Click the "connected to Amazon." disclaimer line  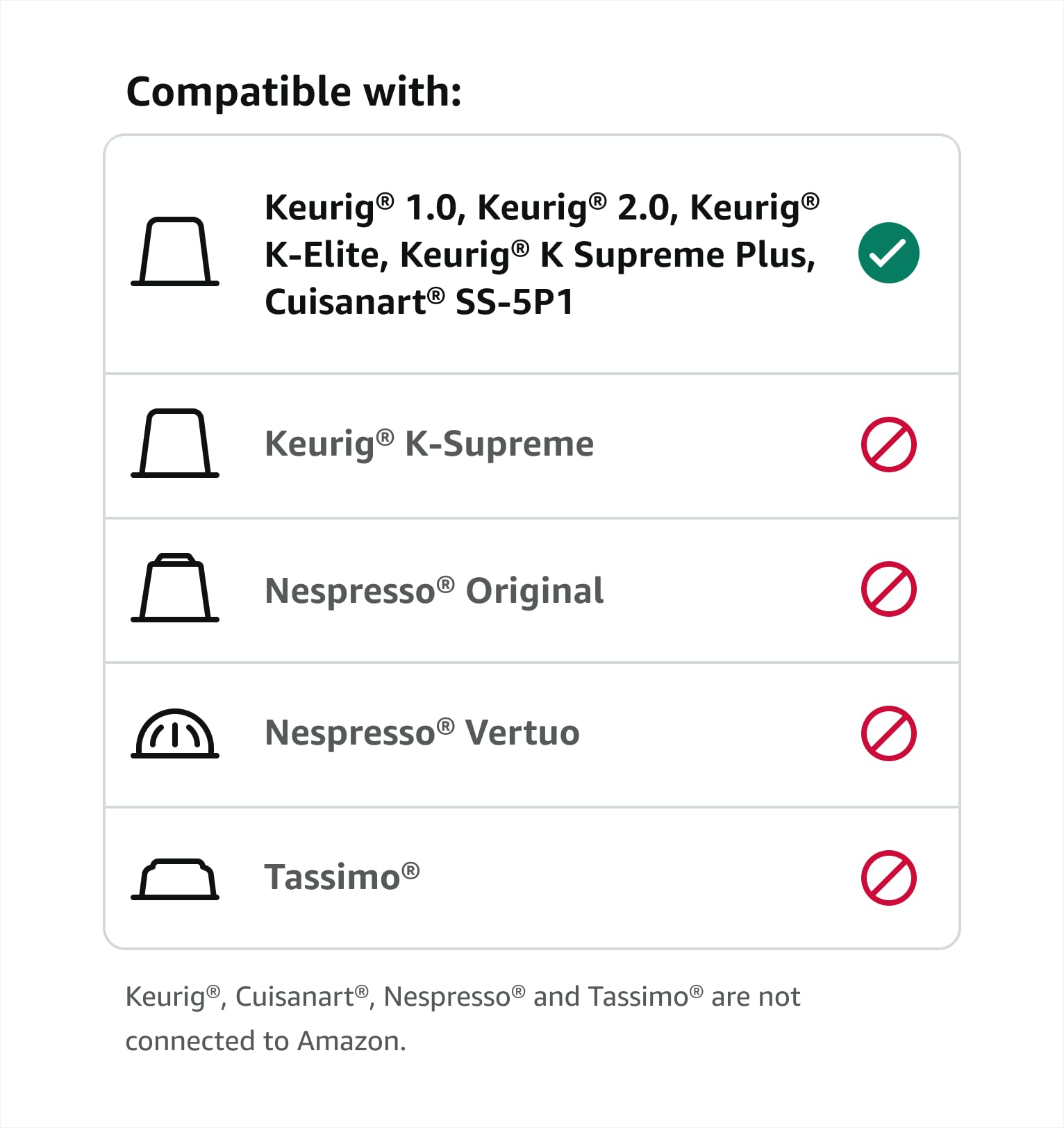[265, 1041]
